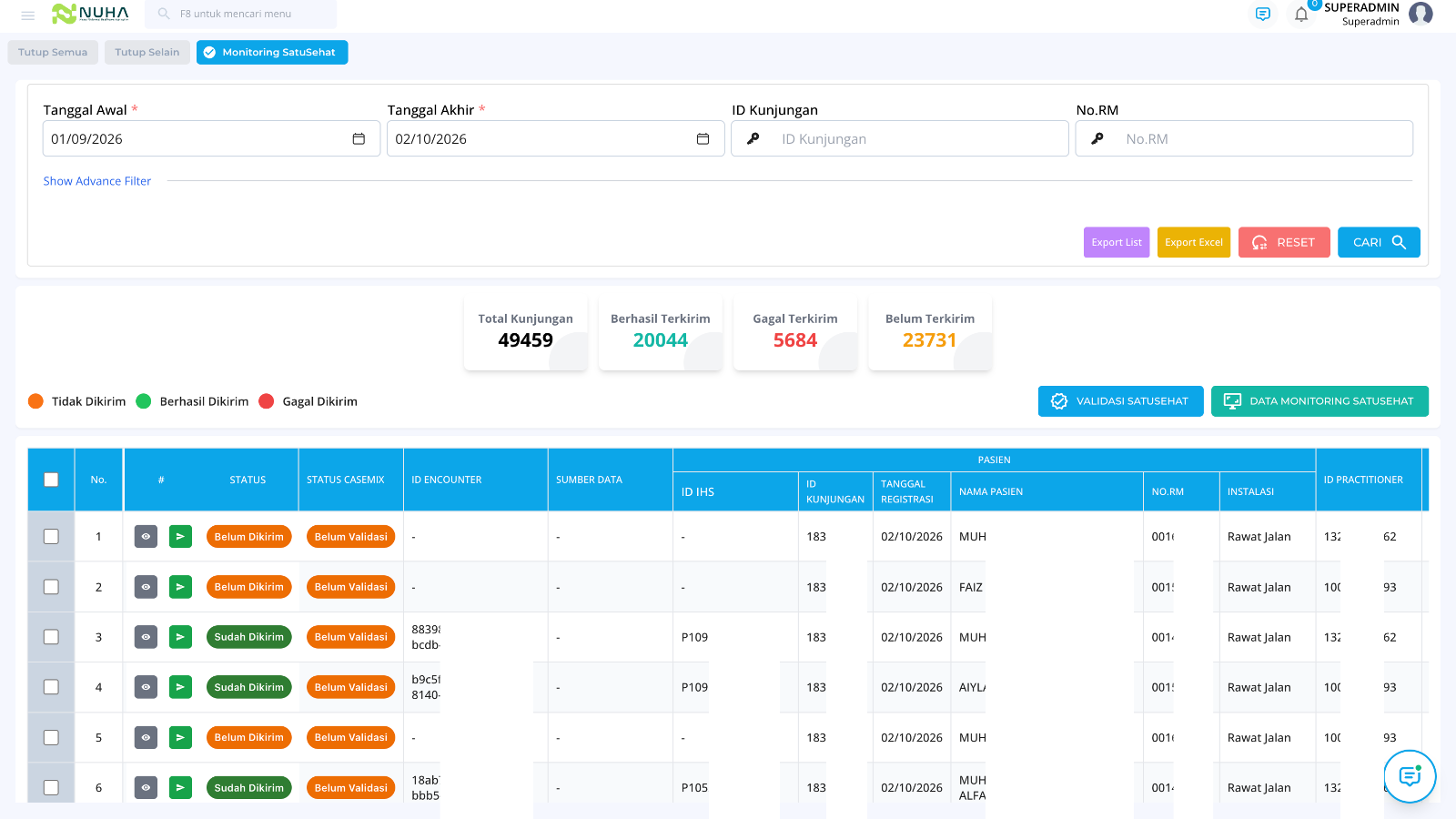This screenshot has width=1456, height=819.
Task: Toggle the select-all header checkbox
Action: pos(51,480)
